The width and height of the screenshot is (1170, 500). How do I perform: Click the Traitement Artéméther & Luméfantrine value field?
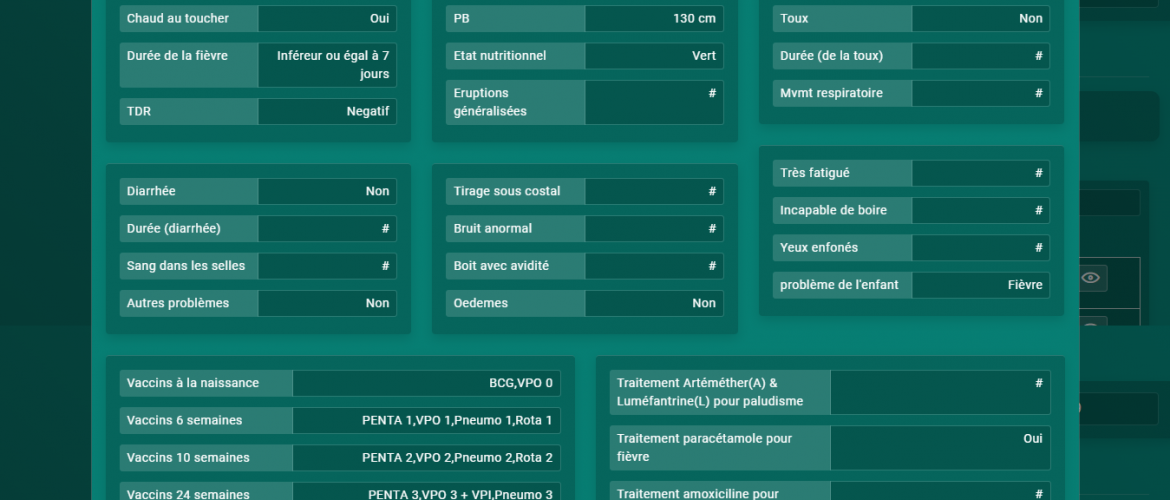point(940,392)
